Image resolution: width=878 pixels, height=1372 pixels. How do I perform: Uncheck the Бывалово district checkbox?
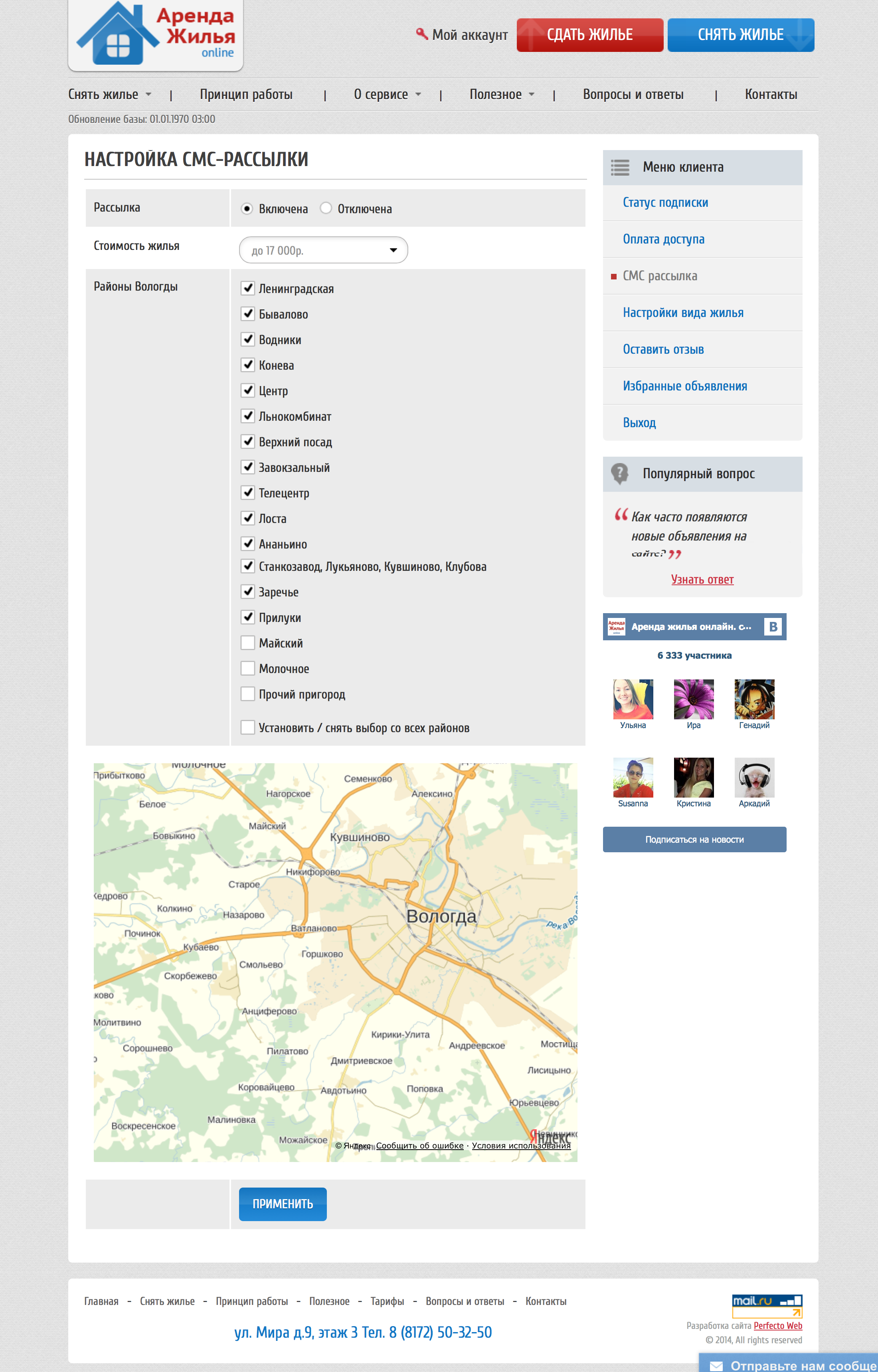point(247,314)
